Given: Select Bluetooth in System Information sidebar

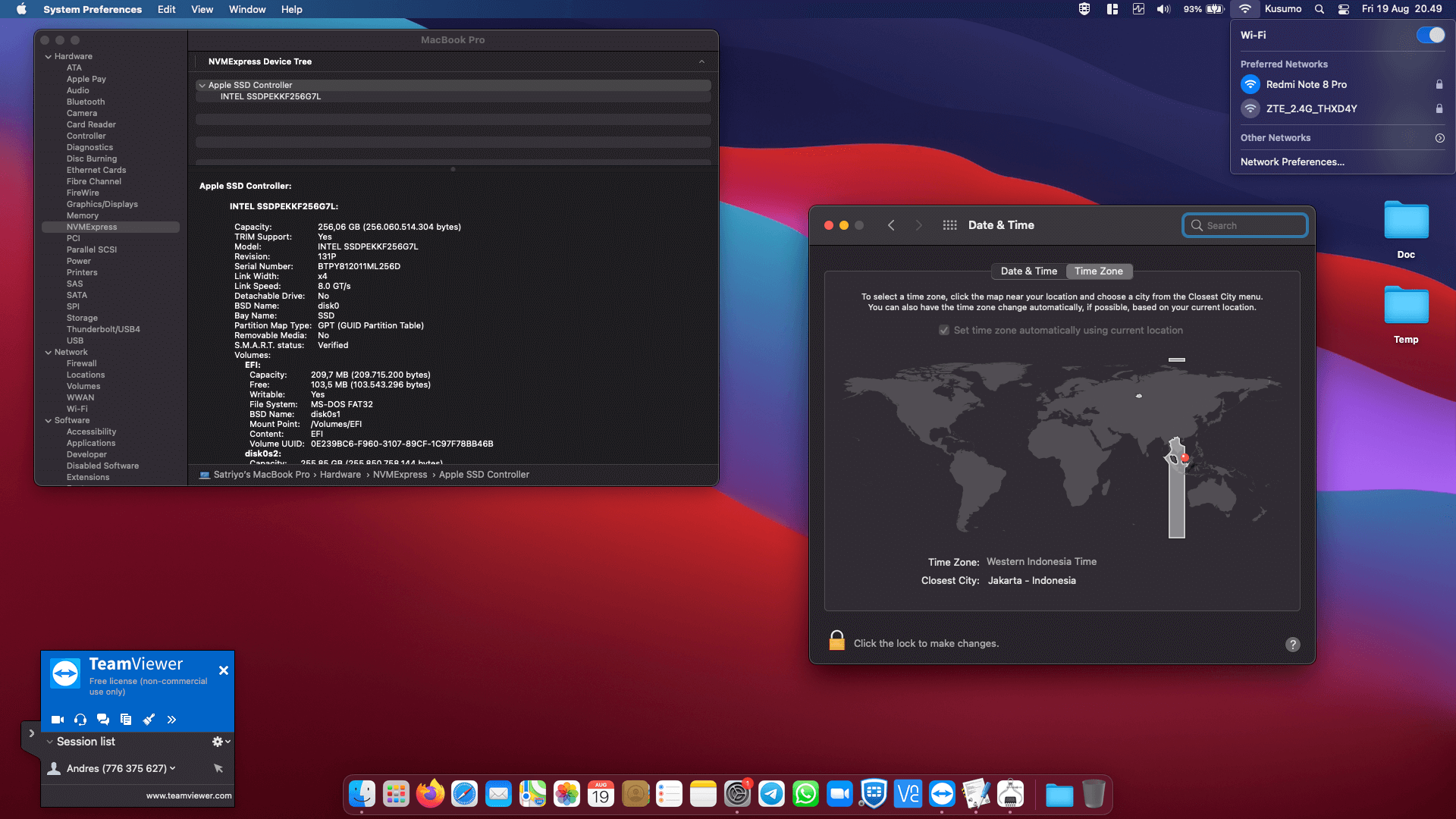Looking at the screenshot, I should (86, 102).
